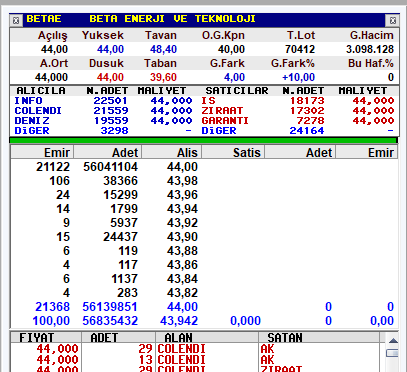Click total orders value 21368

pyautogui.click(x=53, y=307)
